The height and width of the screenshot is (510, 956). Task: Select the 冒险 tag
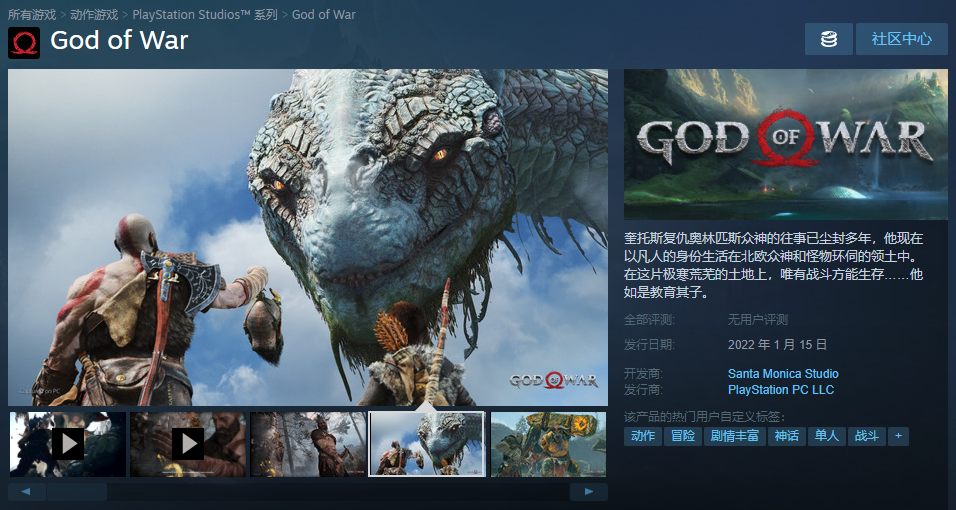click(x=683, y=436)
